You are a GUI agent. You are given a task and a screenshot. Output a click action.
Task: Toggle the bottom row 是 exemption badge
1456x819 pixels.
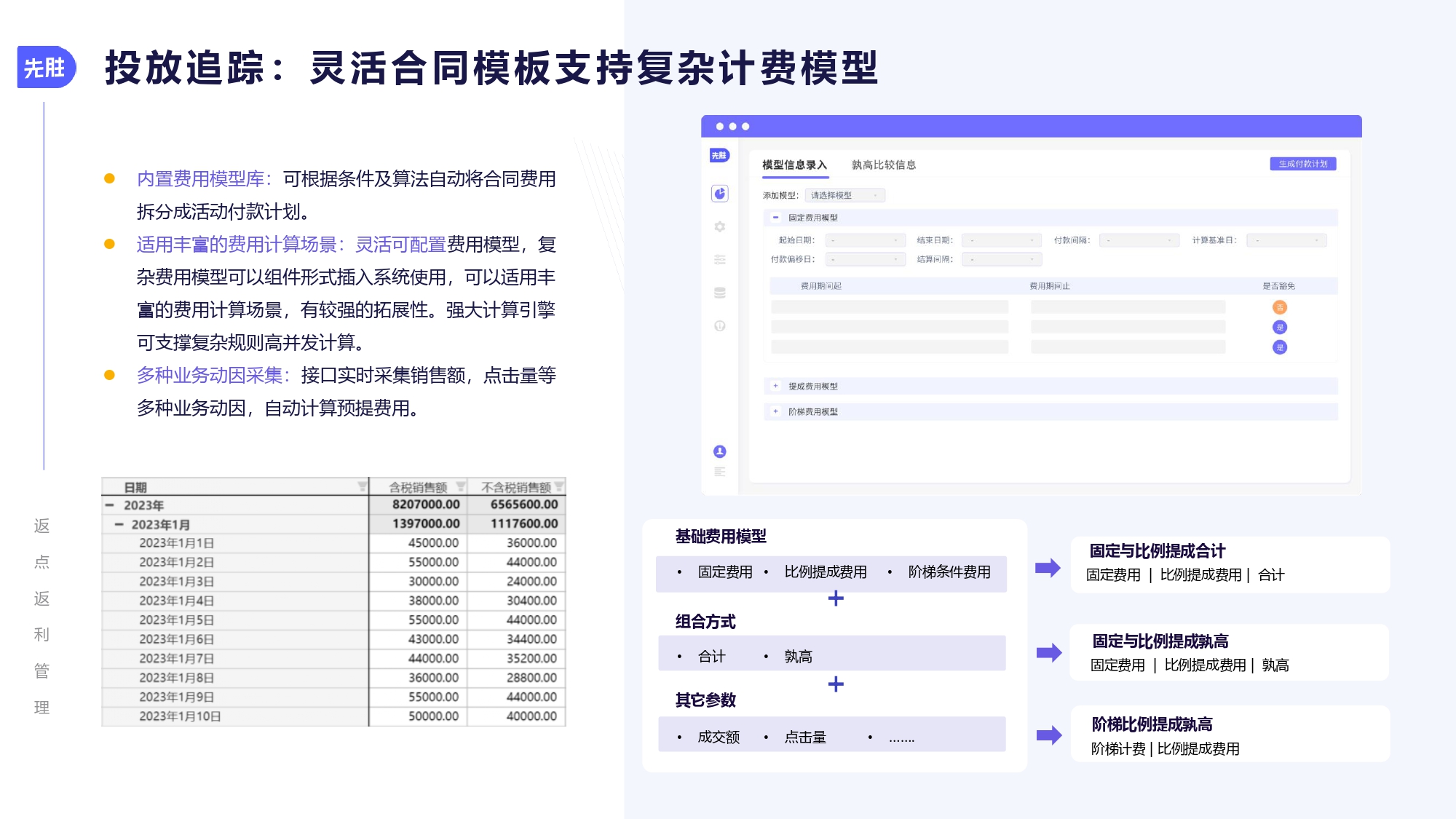pyautogui.click(x=1280, y=347)
